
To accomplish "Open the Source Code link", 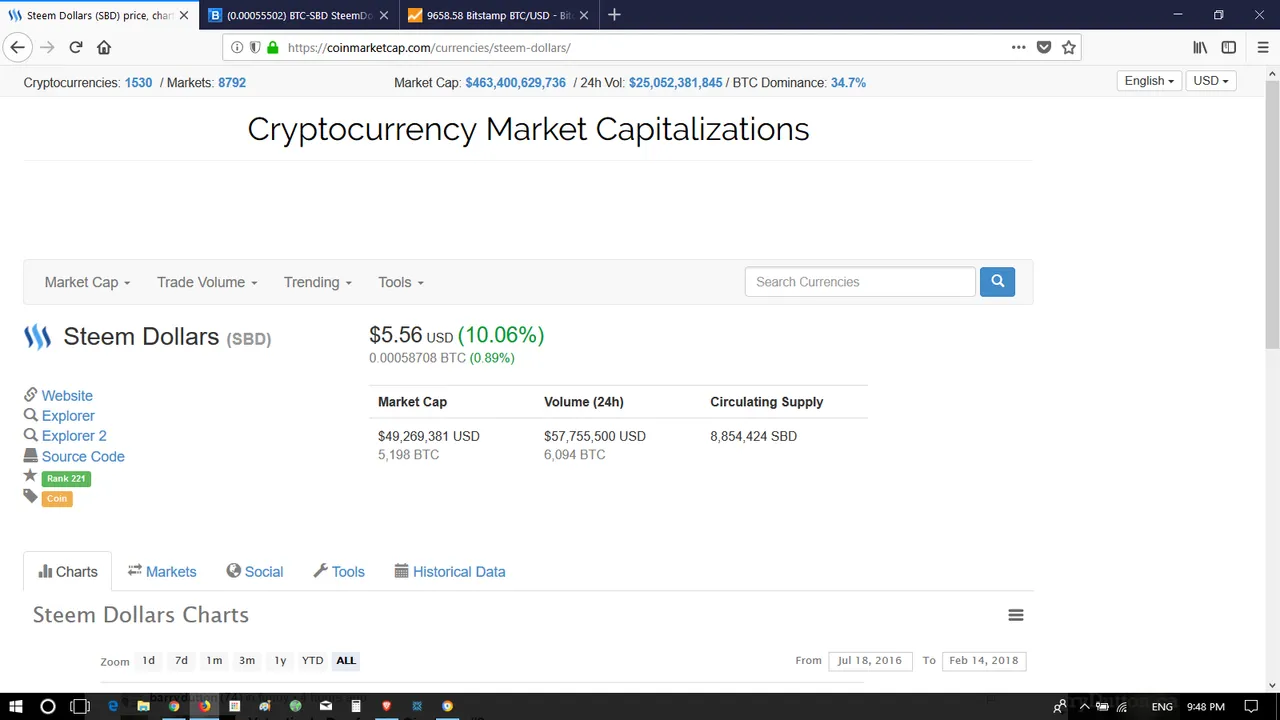I will (83, 457).
